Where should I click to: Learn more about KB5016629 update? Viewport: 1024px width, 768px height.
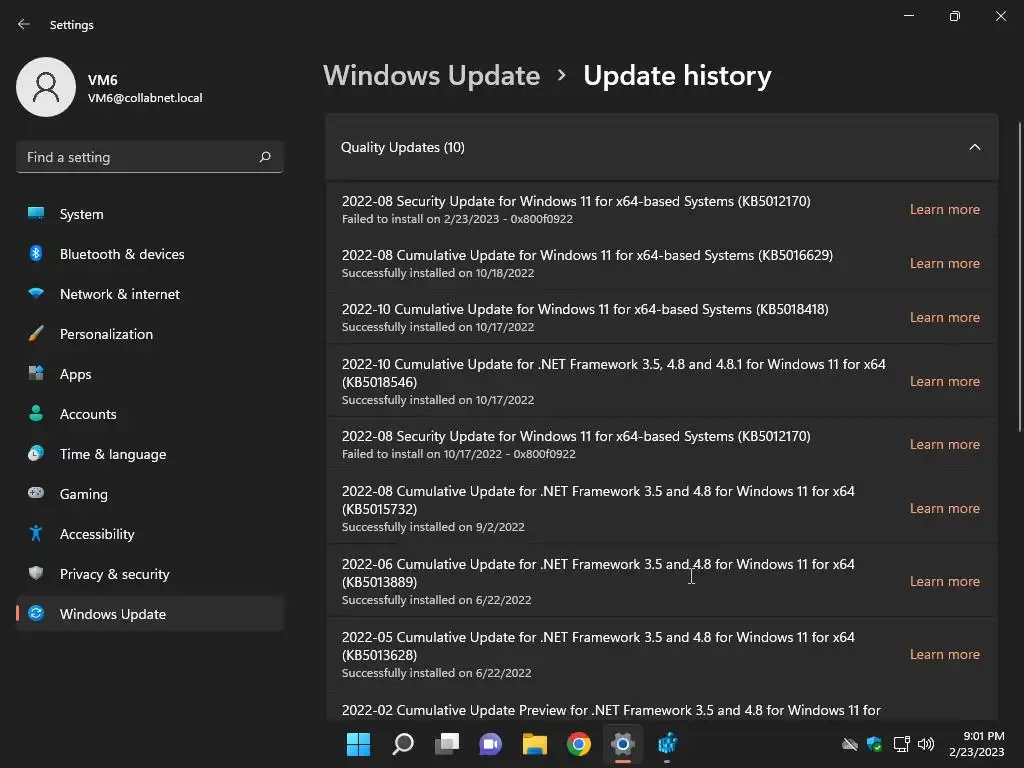coord(944,263)
